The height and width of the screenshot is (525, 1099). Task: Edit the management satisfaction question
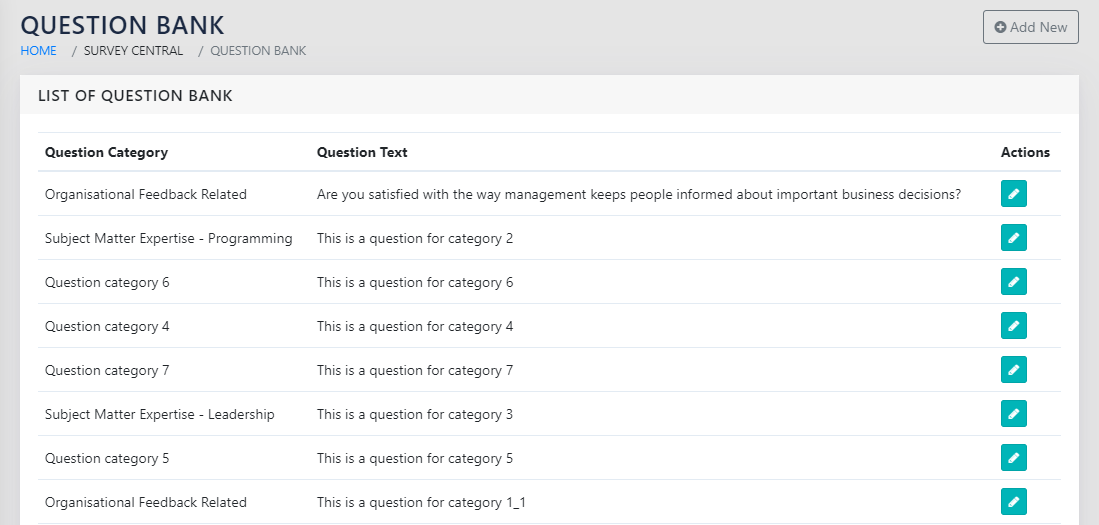1013,194
